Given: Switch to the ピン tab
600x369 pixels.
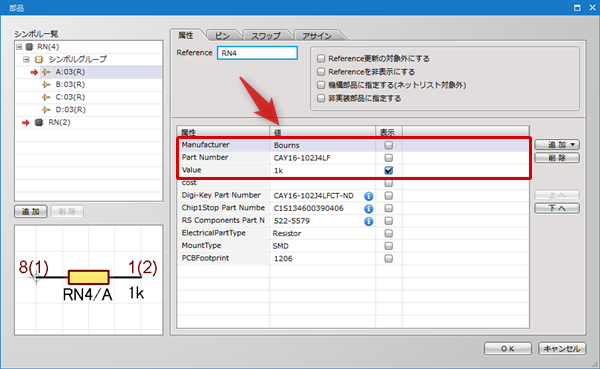Looking at the screenshot, I should 222,36.
